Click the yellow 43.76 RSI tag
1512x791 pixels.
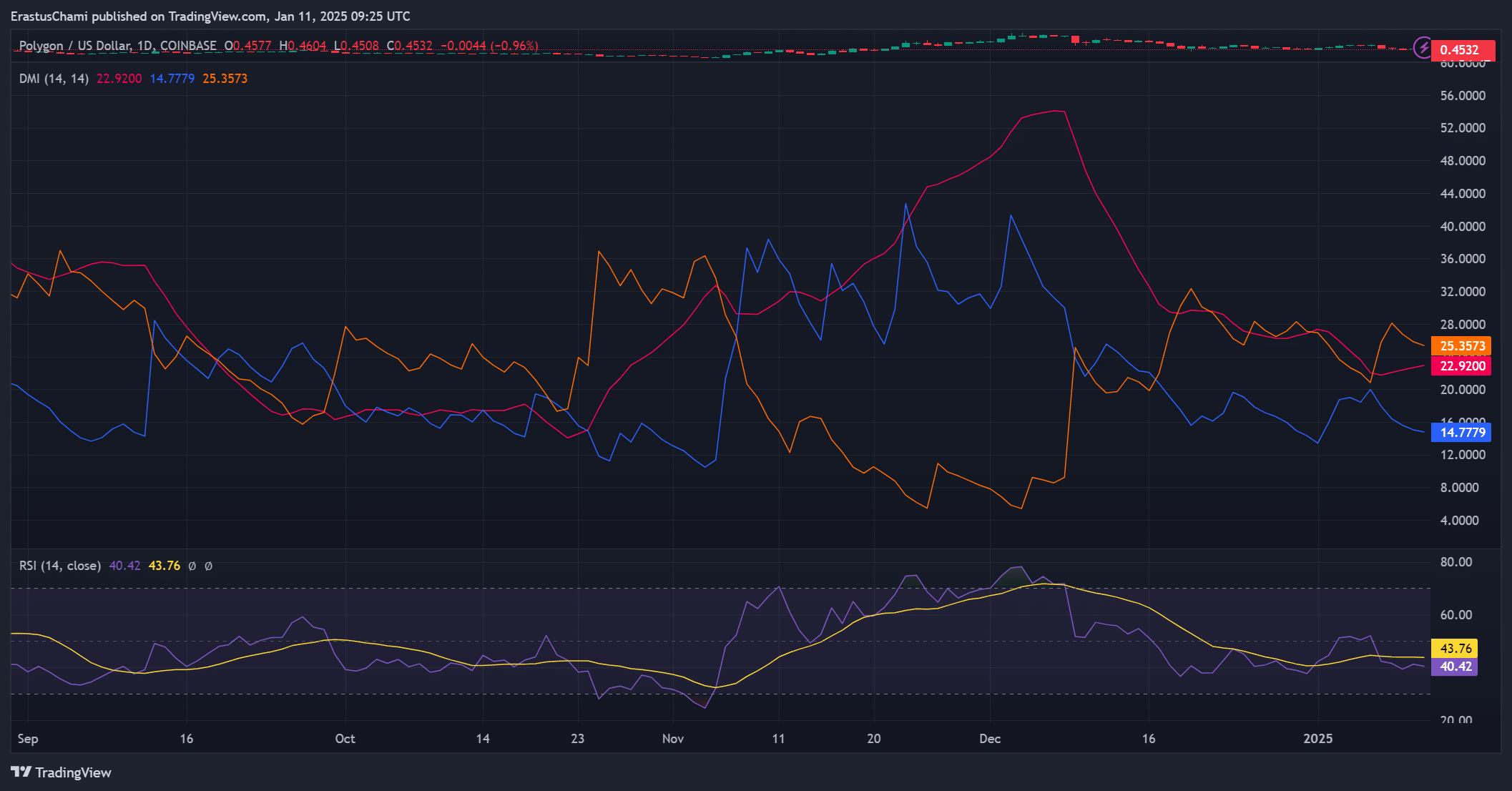1455,648
